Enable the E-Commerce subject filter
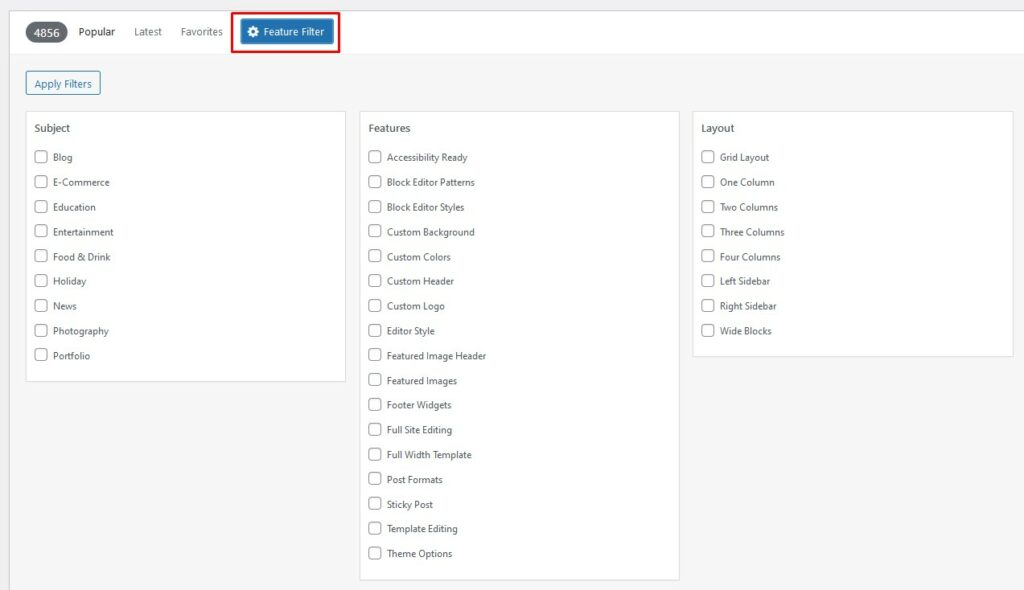Image resolution: width=1024 pixels, height=590 pixels. point(41,182)
